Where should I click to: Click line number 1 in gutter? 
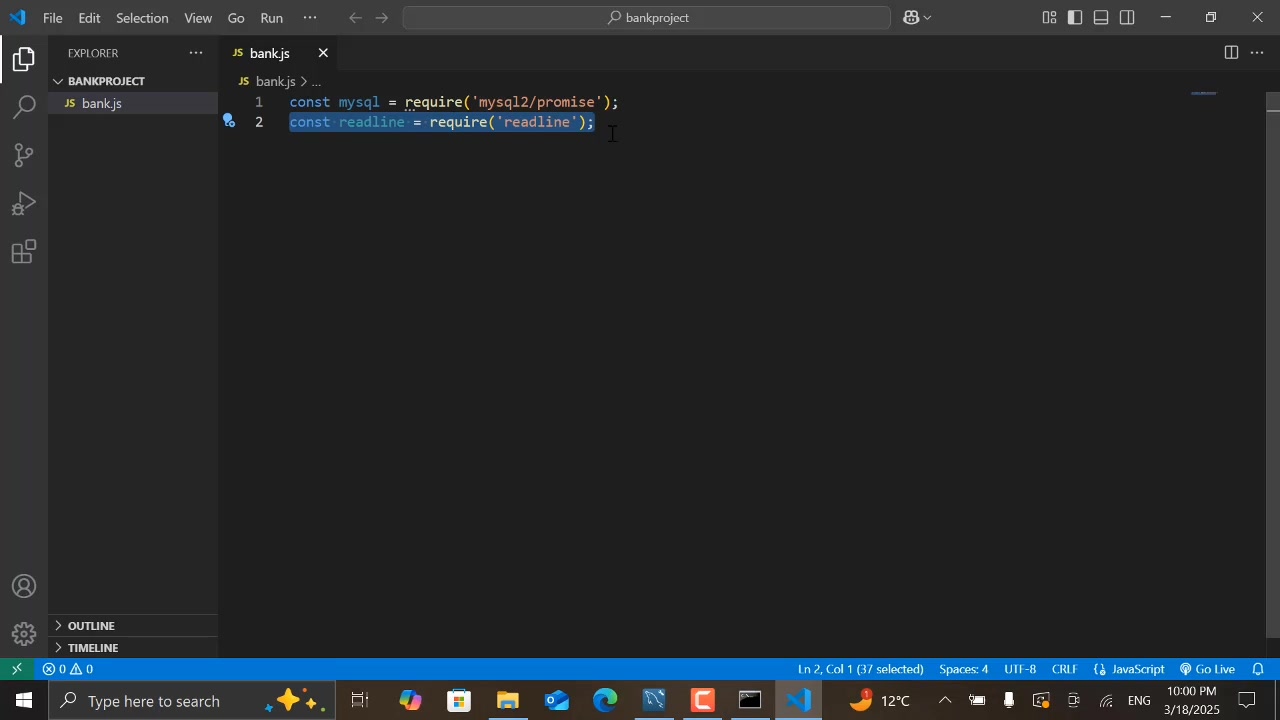click(258, 102)
